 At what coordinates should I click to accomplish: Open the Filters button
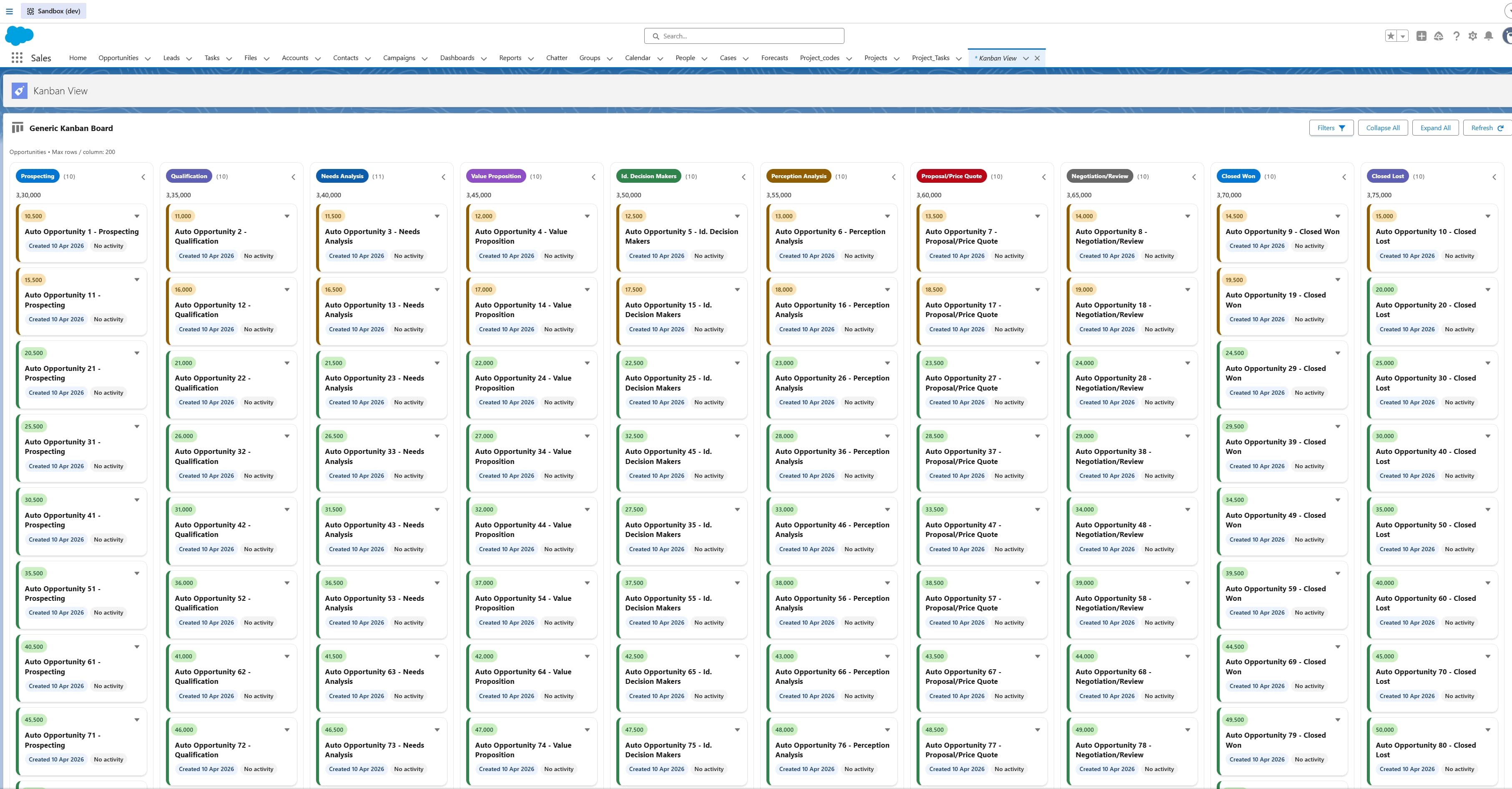[1331, 128]
